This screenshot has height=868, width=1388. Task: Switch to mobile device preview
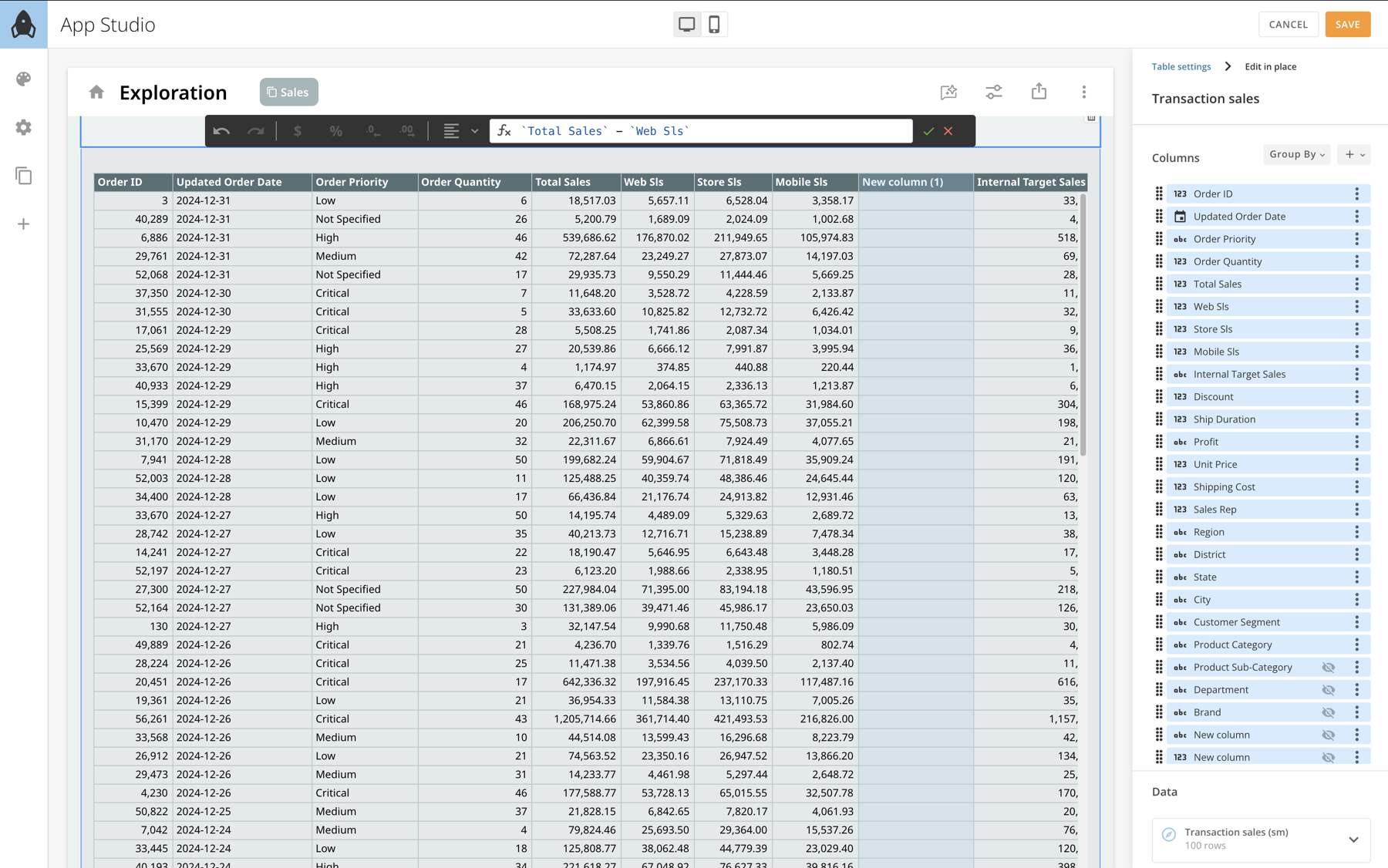714,24
